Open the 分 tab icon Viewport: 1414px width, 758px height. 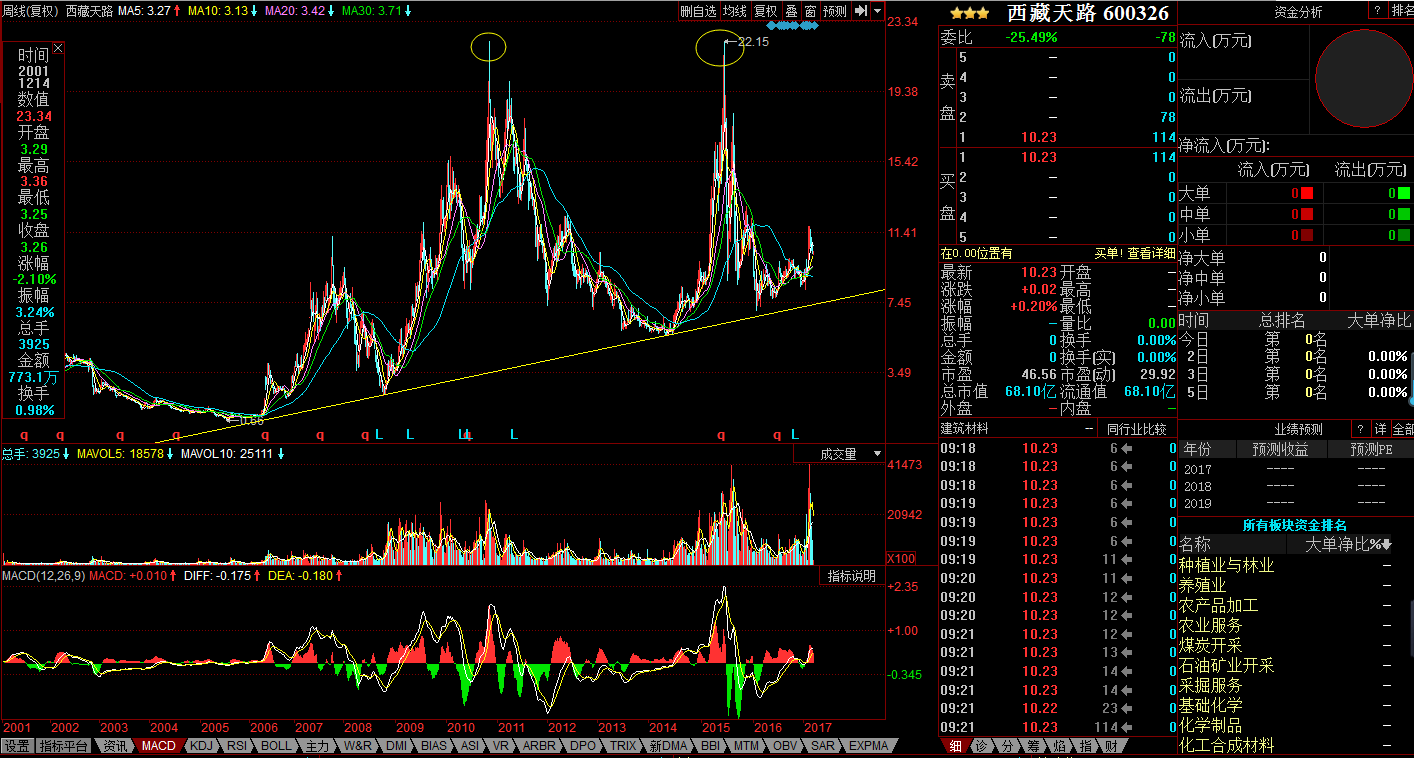click(x=1008, y=746)
